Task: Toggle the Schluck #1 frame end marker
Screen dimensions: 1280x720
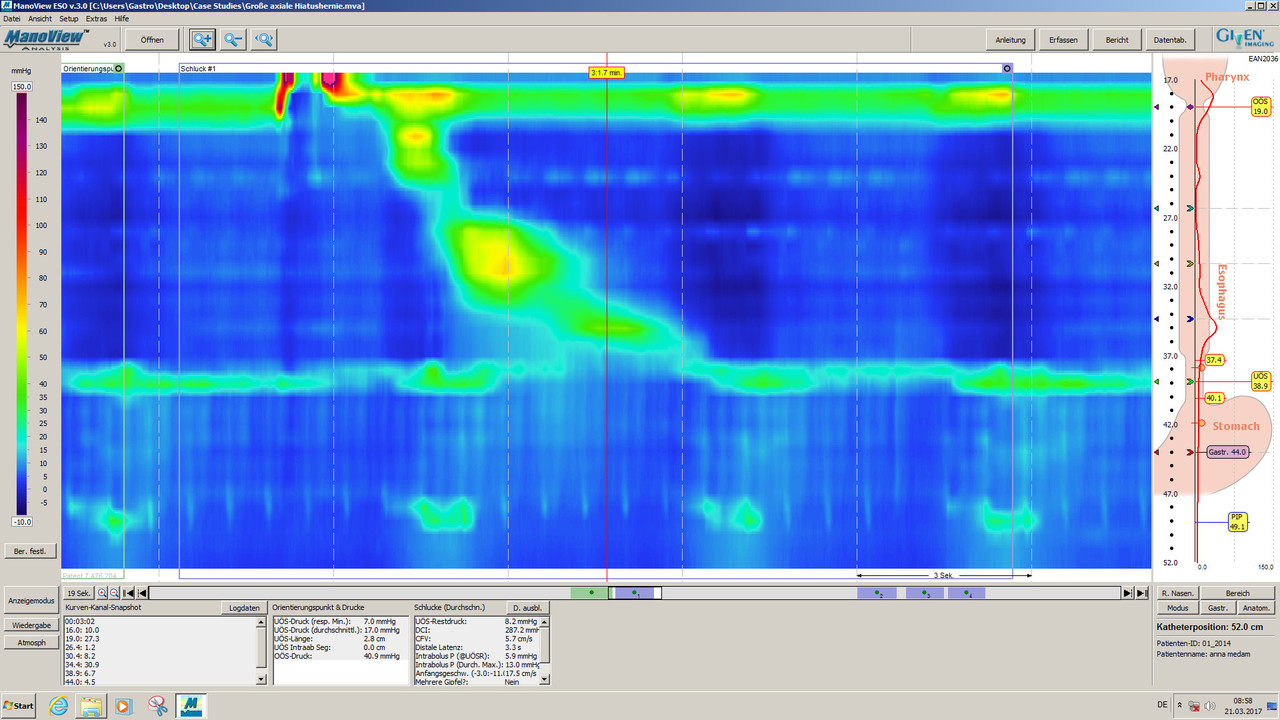Action: pos(1007,68)
